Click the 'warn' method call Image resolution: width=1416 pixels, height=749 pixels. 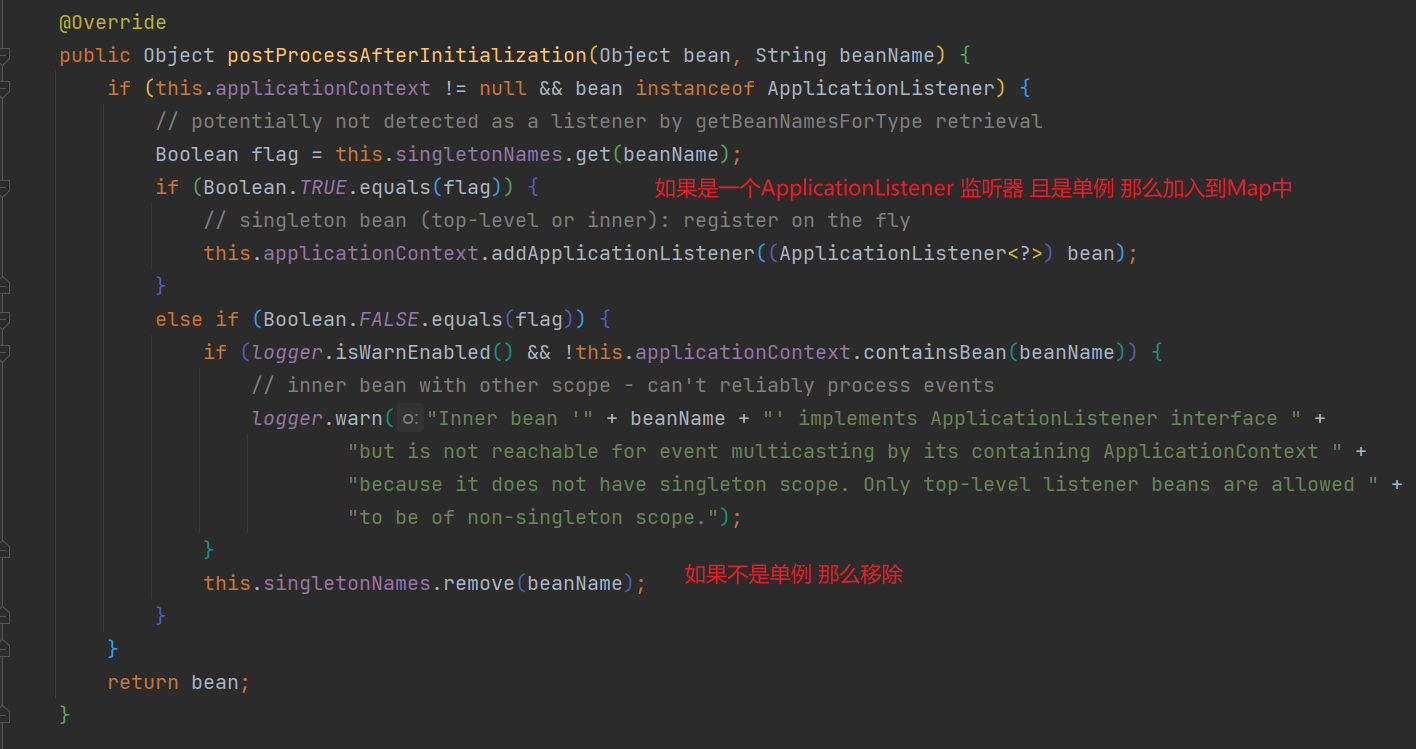pos(359,418)
